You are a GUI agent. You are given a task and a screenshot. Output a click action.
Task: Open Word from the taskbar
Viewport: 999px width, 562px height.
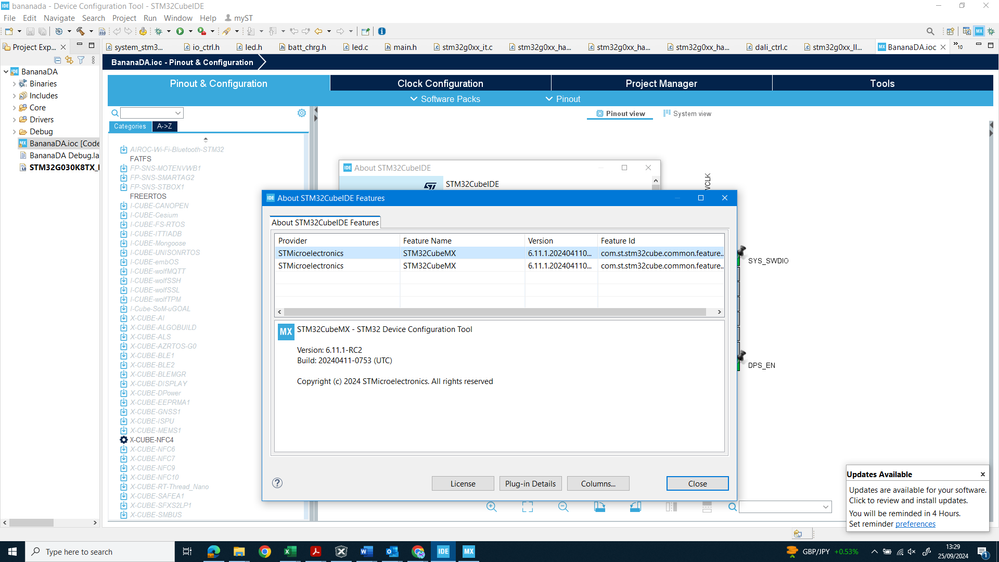tap(366, 551)
